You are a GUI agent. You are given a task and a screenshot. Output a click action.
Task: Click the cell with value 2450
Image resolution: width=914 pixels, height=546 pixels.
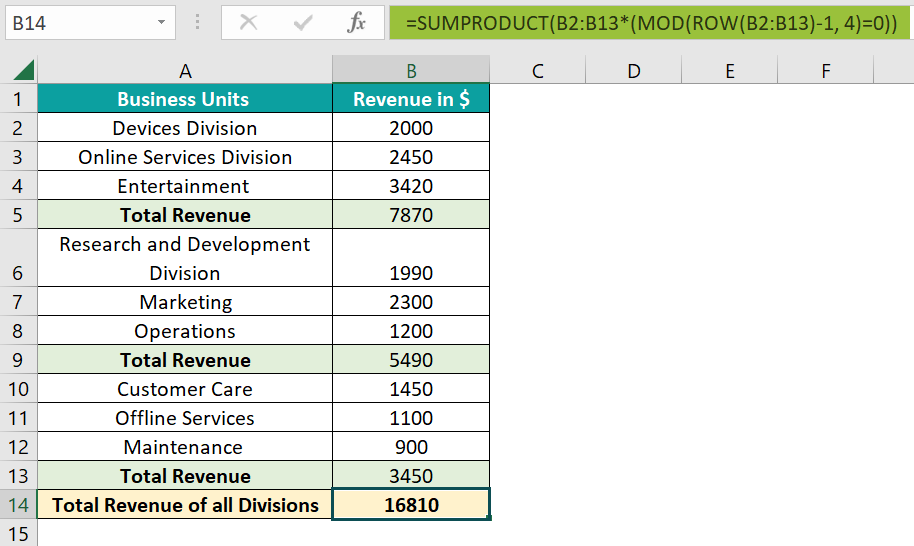pyautogui.click(x=411, y=157)
